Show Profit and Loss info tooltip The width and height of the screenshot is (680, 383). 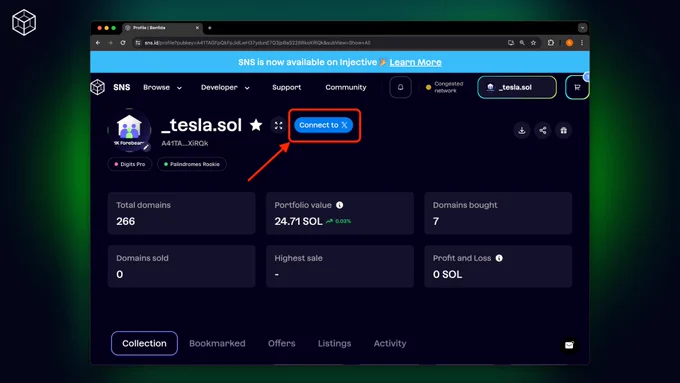[x=499, y=258]
